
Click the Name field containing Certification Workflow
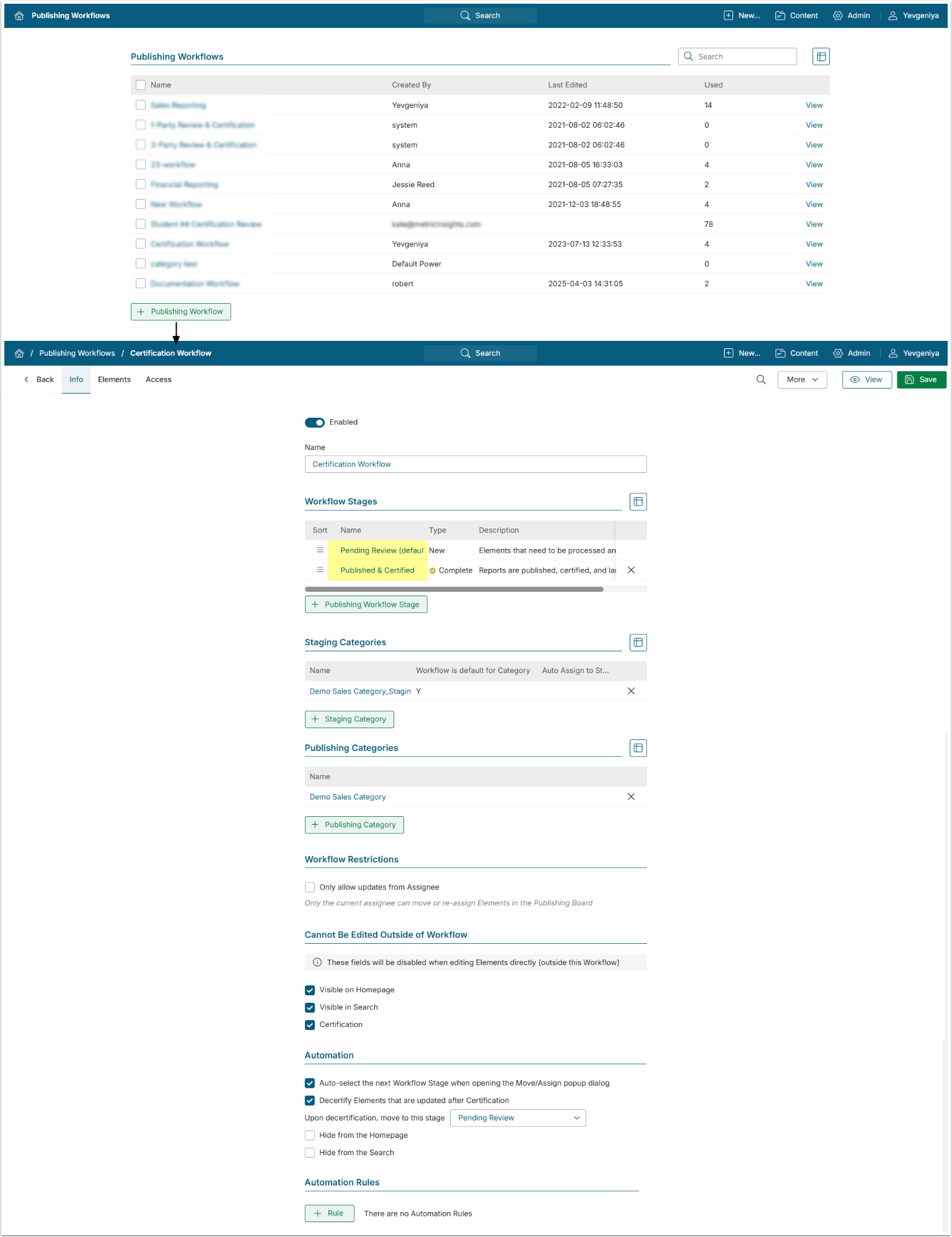pyautogui.click(x=476, y=464)
